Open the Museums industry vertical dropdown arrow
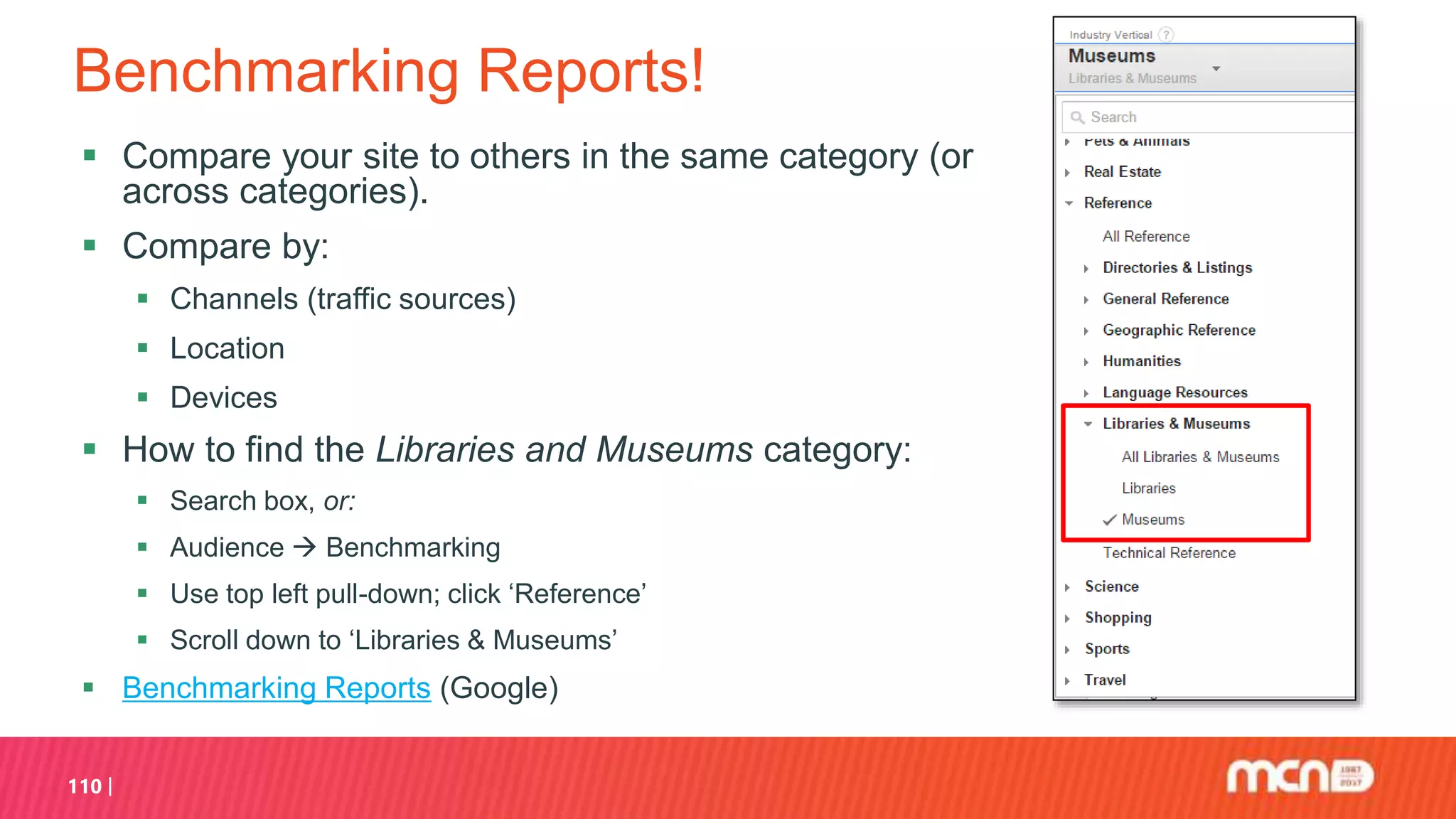 click(x=1216, y=68)
